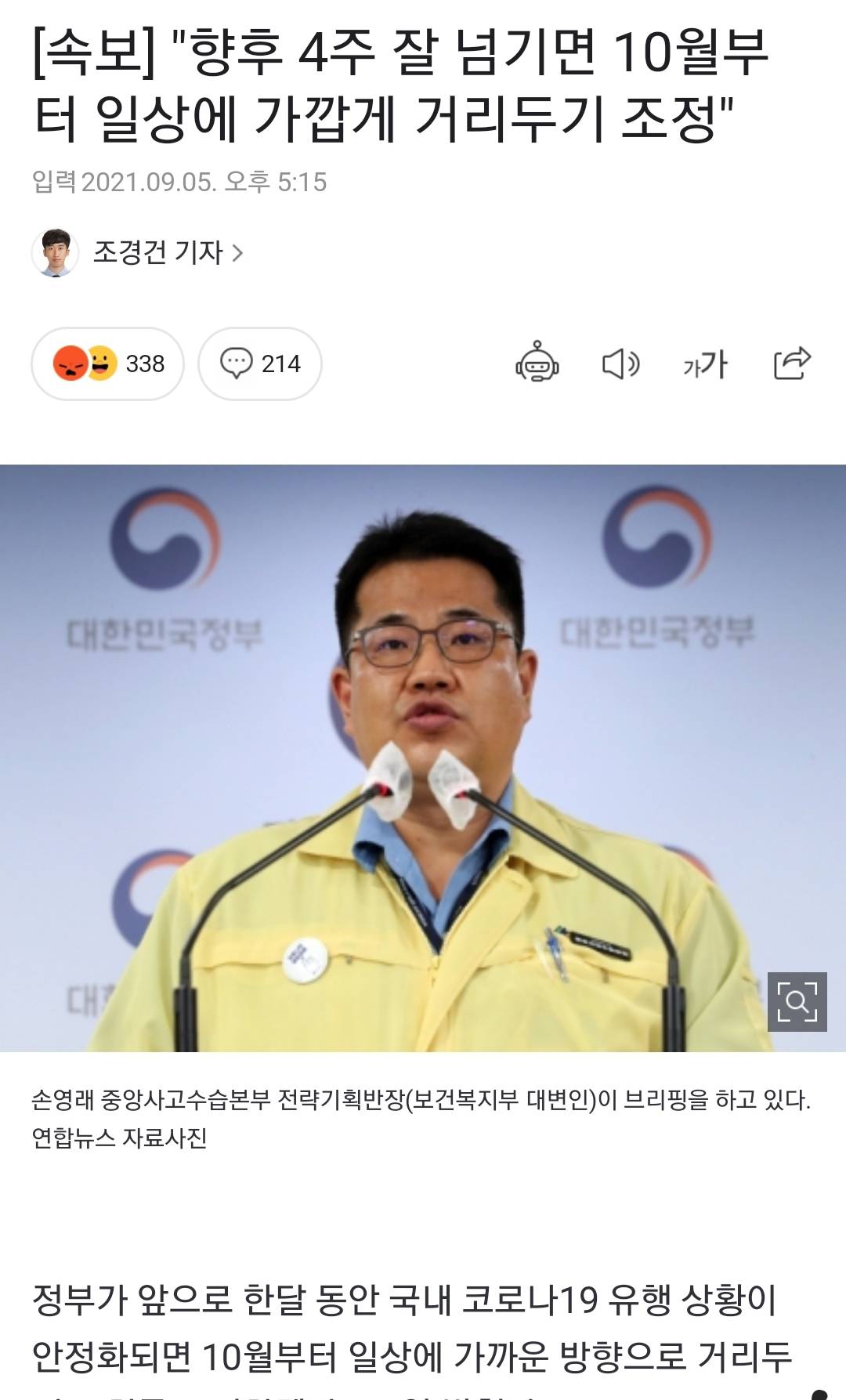This screenshot has height=1400, width=846.
Task: Tap the angry reaction emoji
Action: (69, 364)
